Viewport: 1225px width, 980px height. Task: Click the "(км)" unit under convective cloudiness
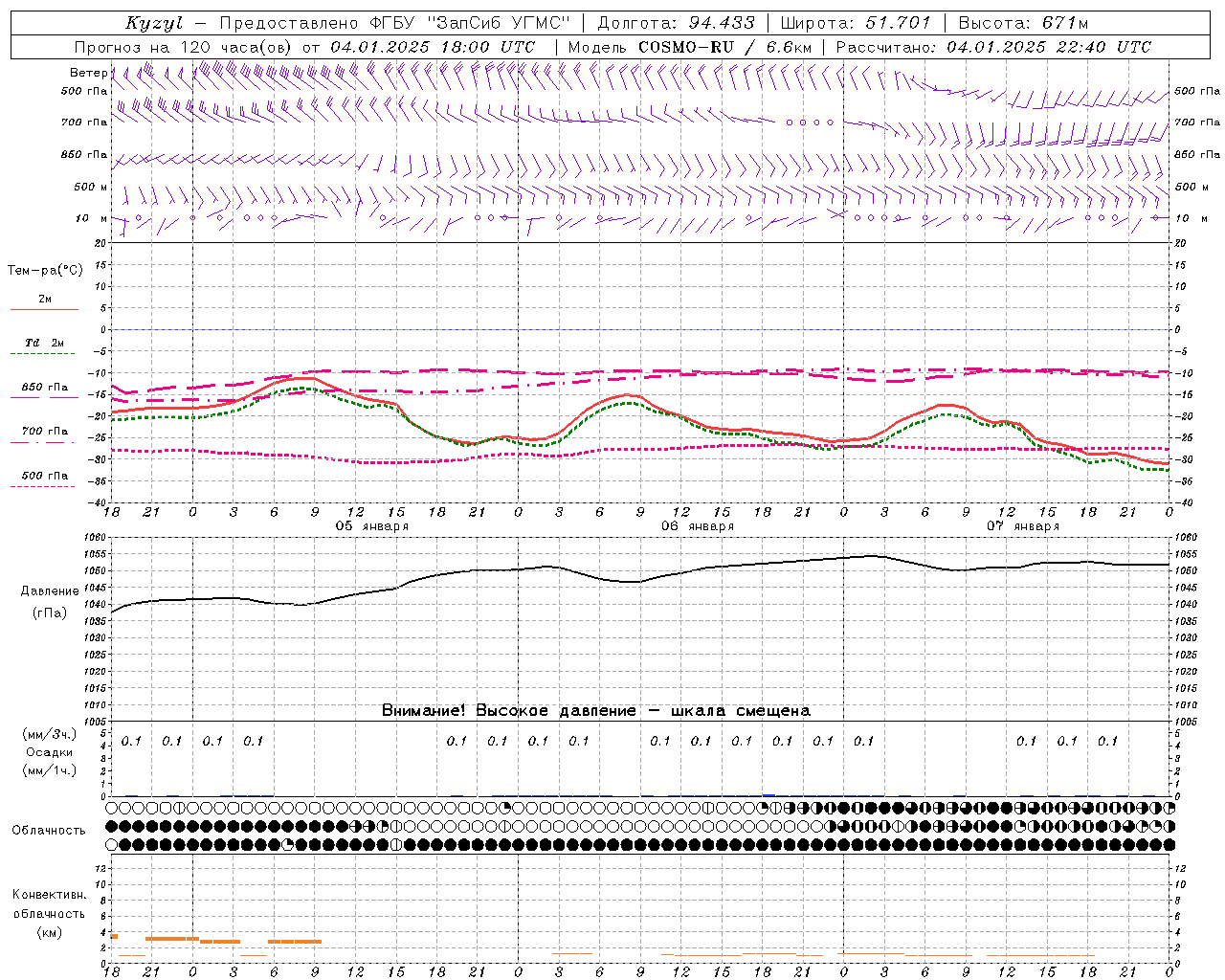[x=50, y=933]
